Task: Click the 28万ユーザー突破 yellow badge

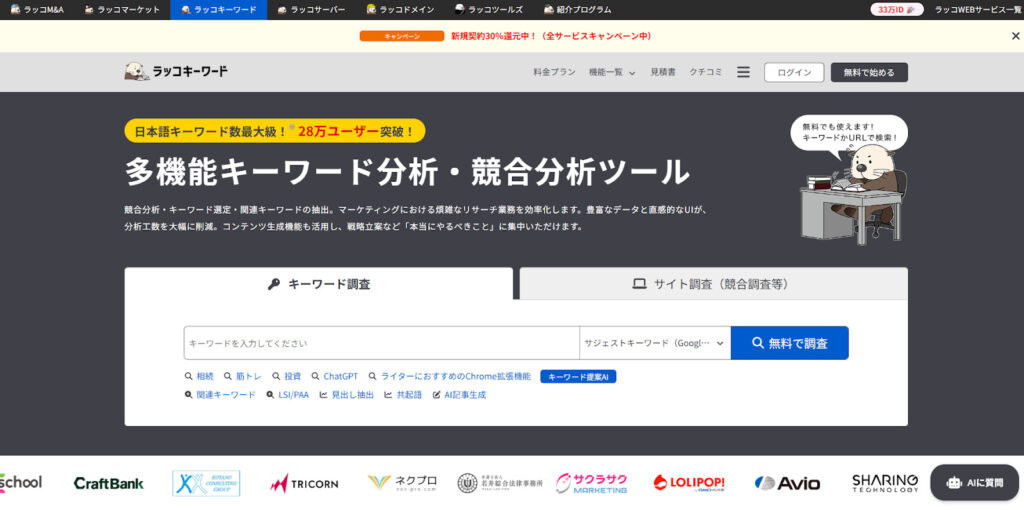Action: tap(275, 131)
